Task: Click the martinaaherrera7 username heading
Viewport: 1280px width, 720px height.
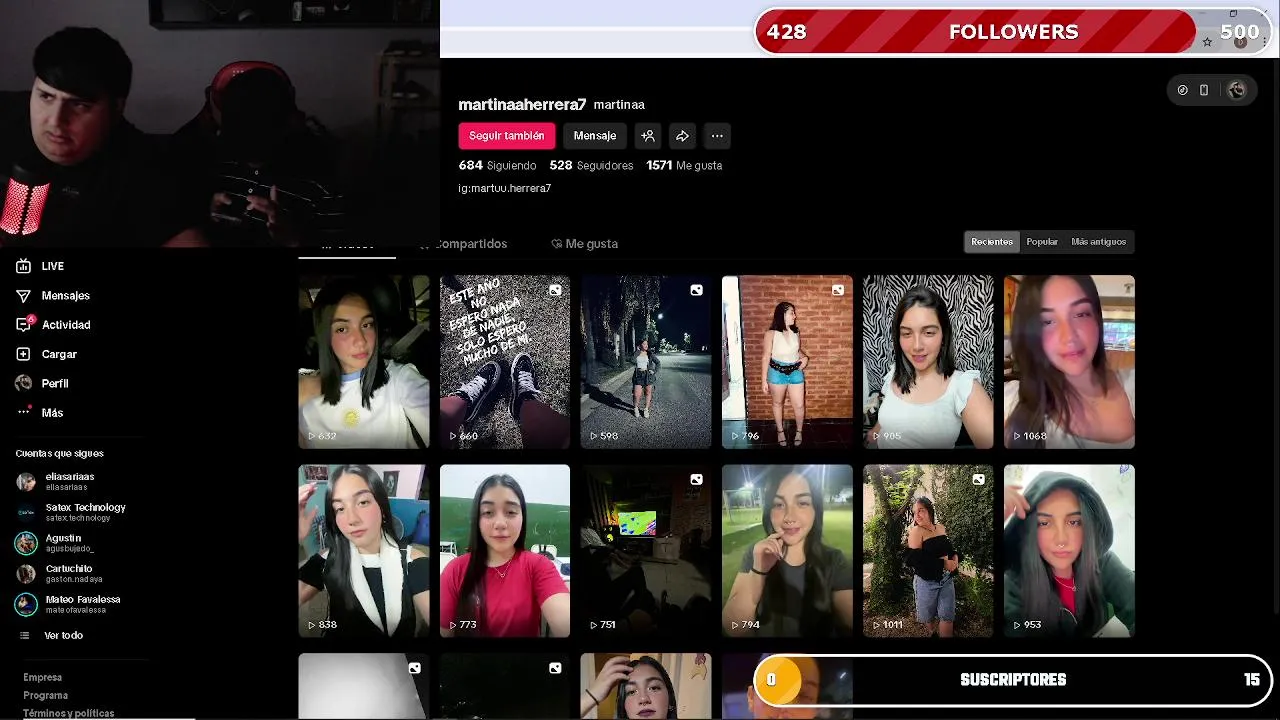Action: [522, 104]
